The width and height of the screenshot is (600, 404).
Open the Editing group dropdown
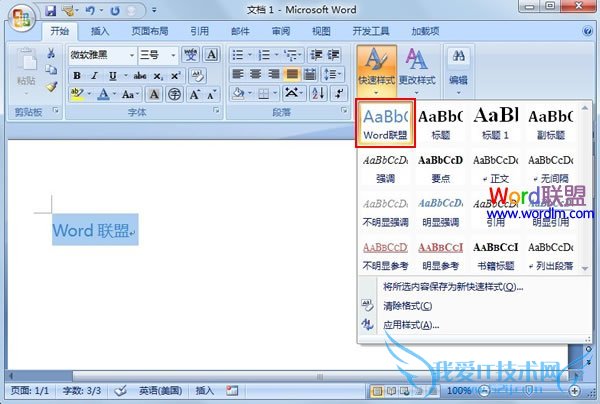458,71
